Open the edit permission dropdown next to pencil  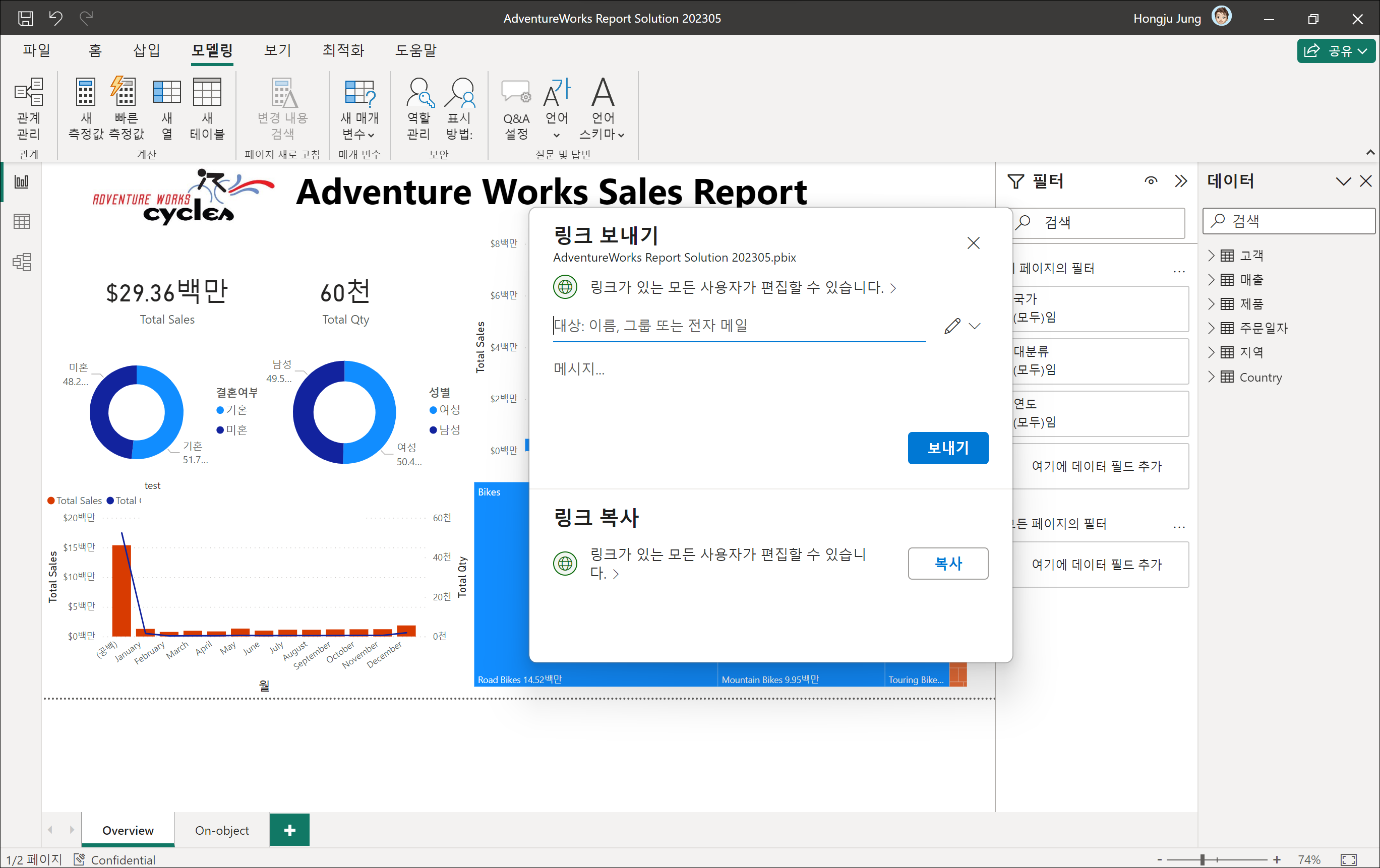point(974,326)
